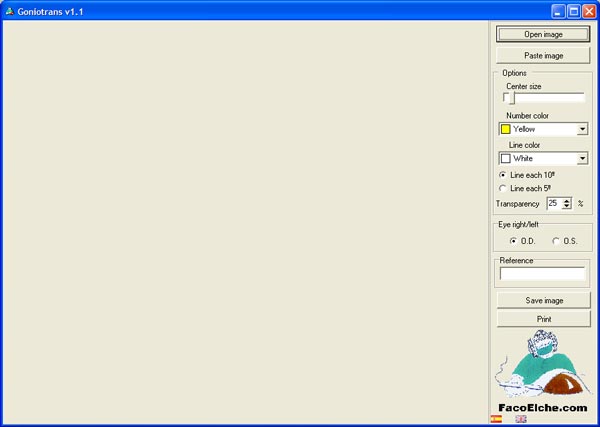Click the Paste image button

(543, 56)
